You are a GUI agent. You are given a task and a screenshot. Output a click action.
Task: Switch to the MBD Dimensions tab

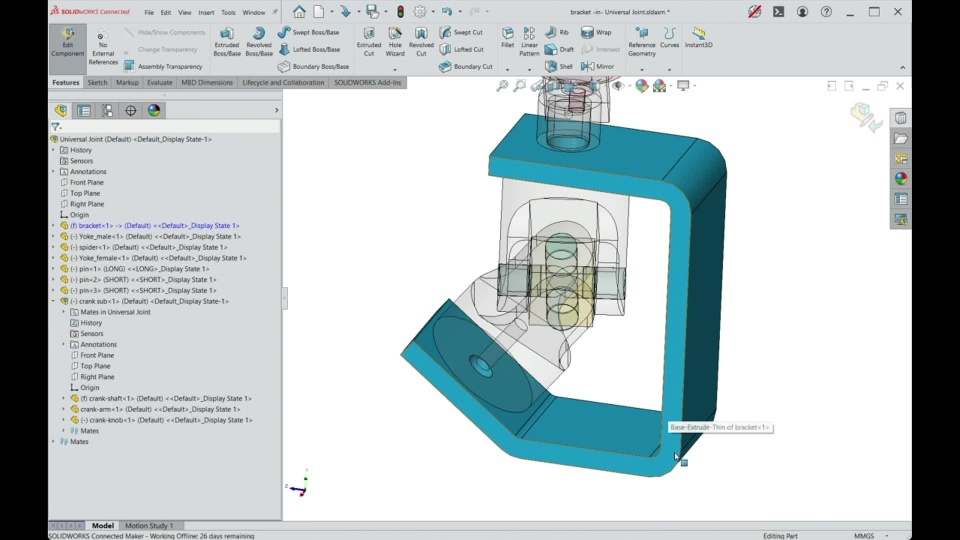pyautogui.click(x=207, y=83)
